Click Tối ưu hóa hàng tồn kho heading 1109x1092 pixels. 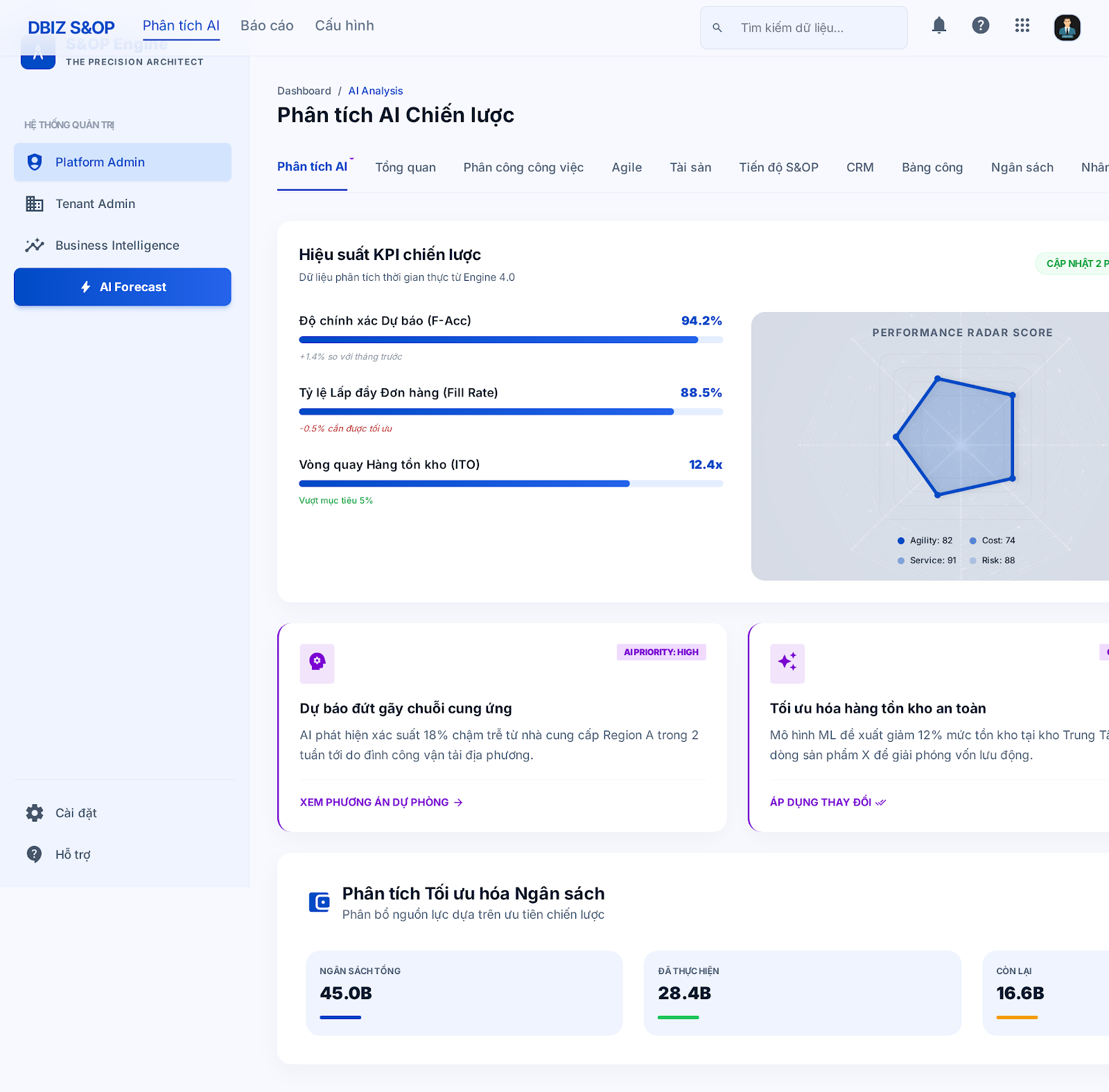point(877,709)
